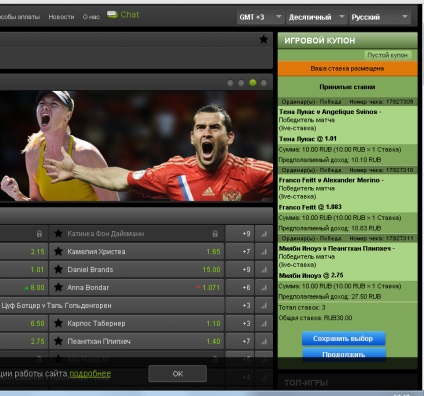Star the top event panel favorite icon

263,40
